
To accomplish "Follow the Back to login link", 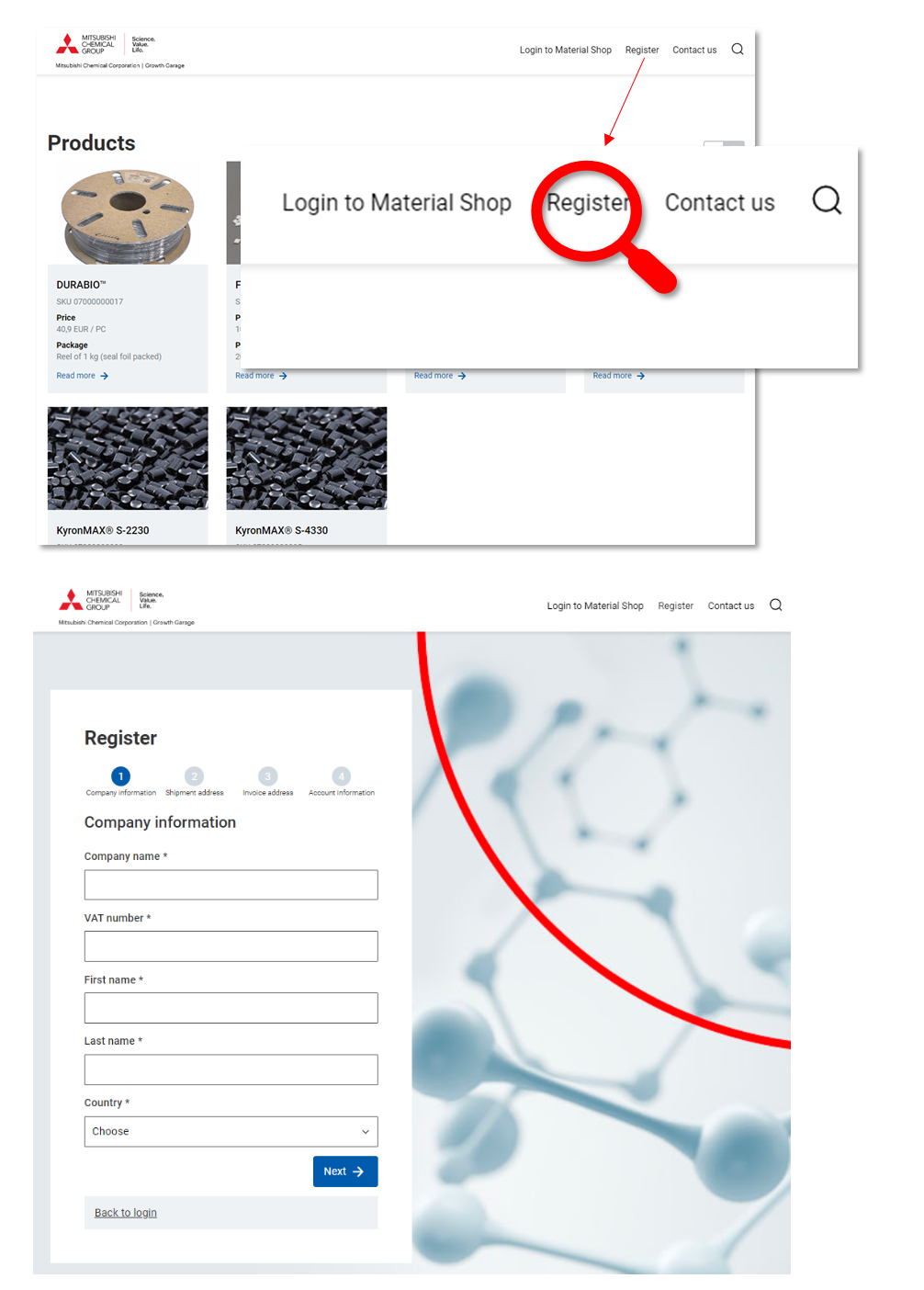I will (126, 1213).
